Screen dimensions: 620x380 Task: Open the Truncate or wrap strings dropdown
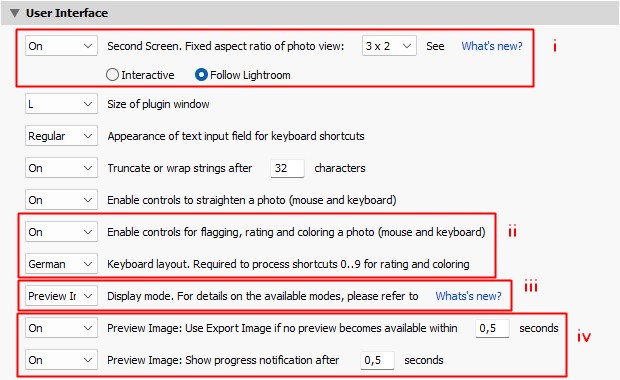(61, 168)
